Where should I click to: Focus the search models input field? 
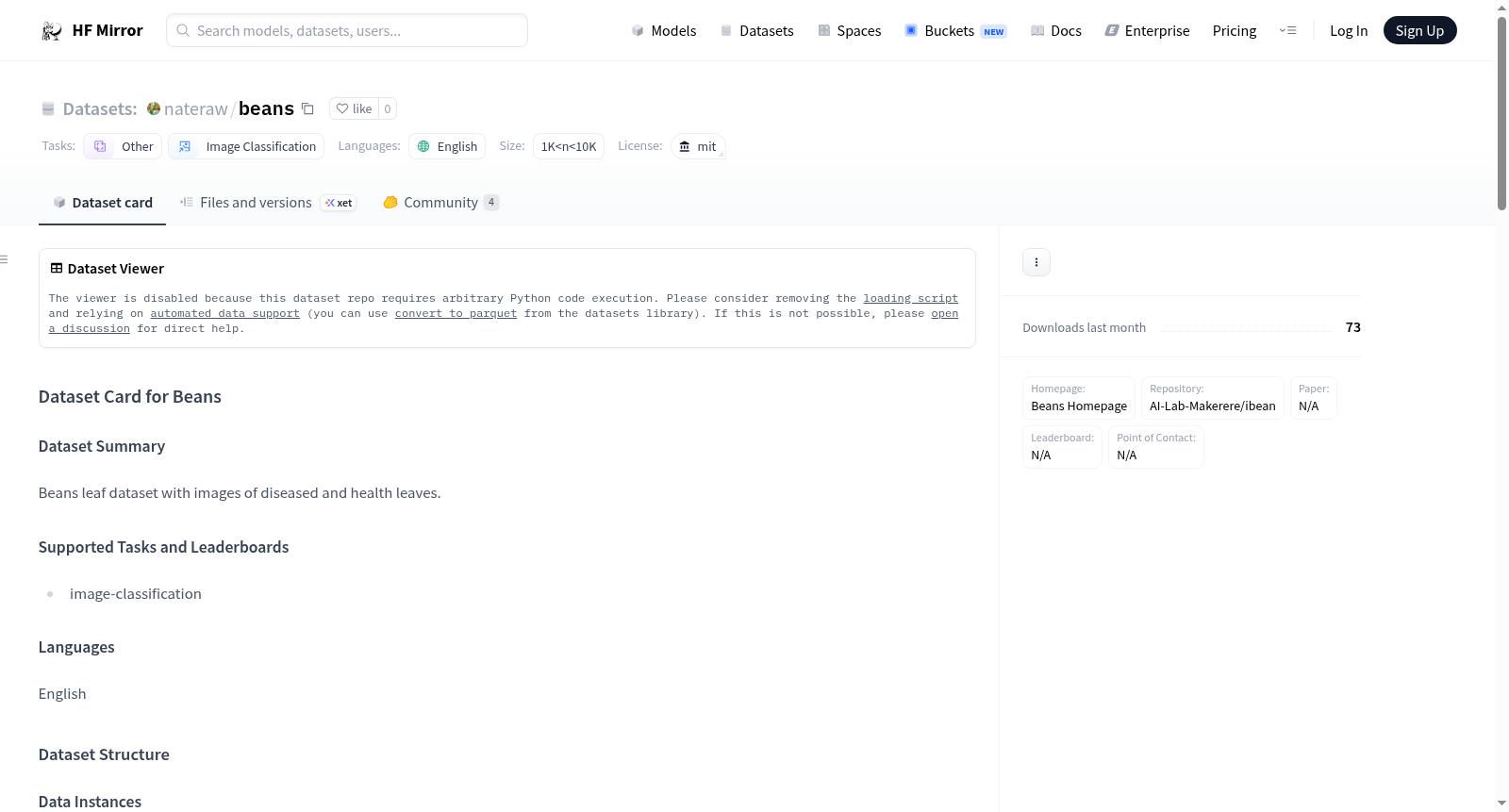coord(347,30)
